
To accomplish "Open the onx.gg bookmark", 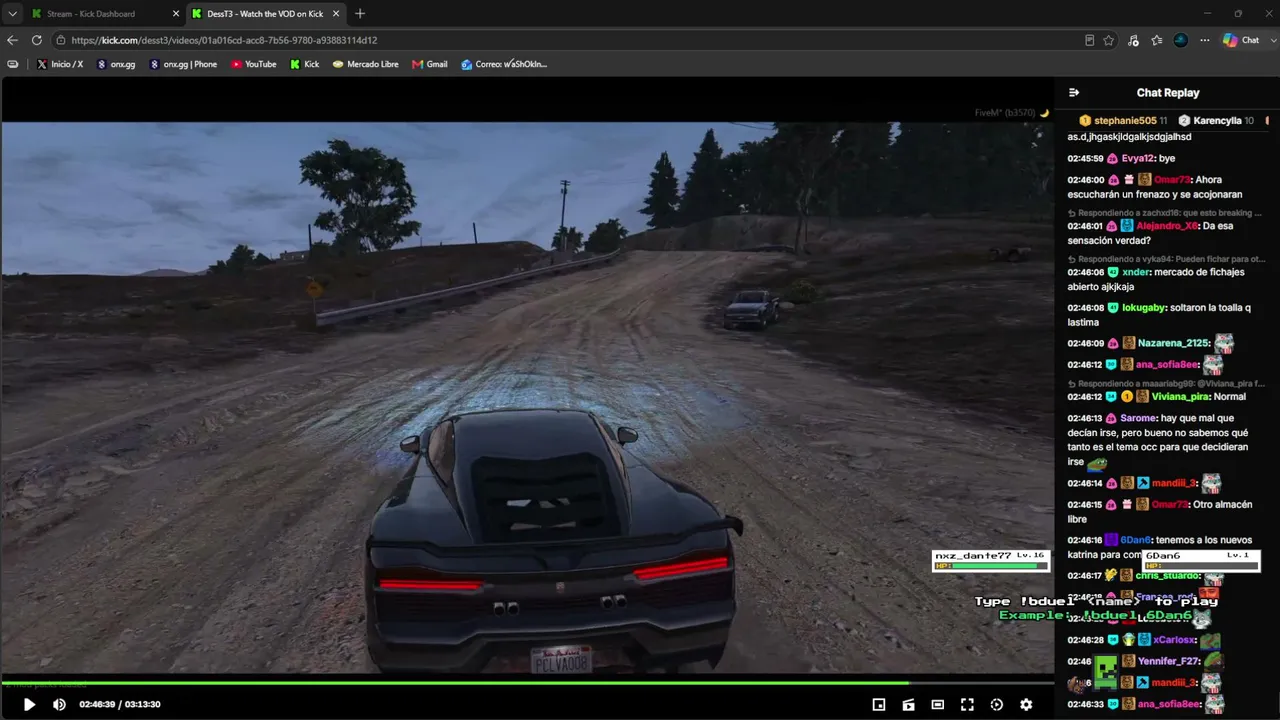I will click(116, 64).
